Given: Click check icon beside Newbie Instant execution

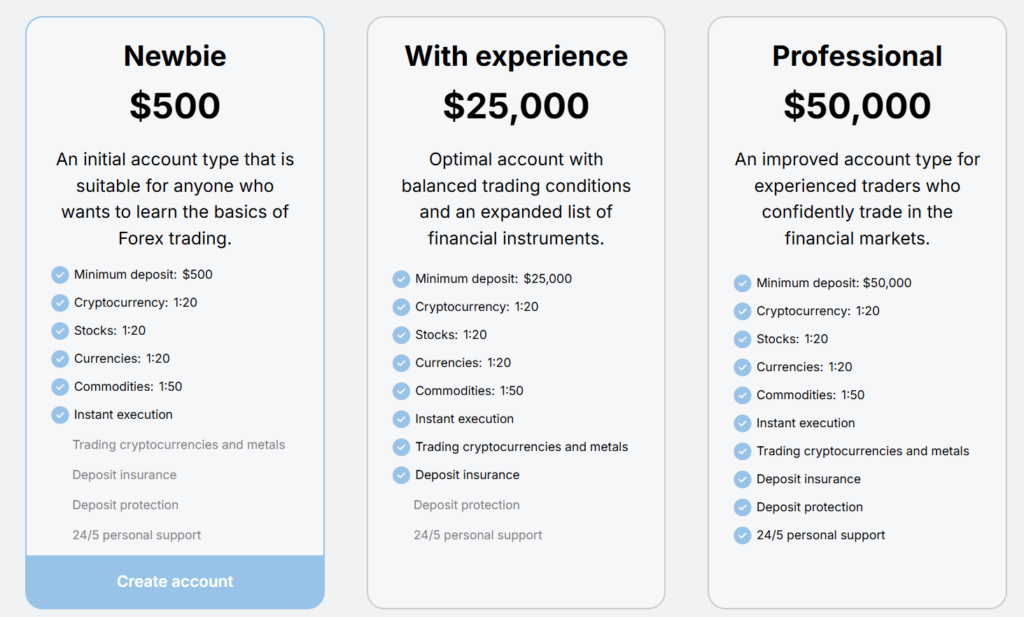Looking at the screenshot, I should point(60,414).
